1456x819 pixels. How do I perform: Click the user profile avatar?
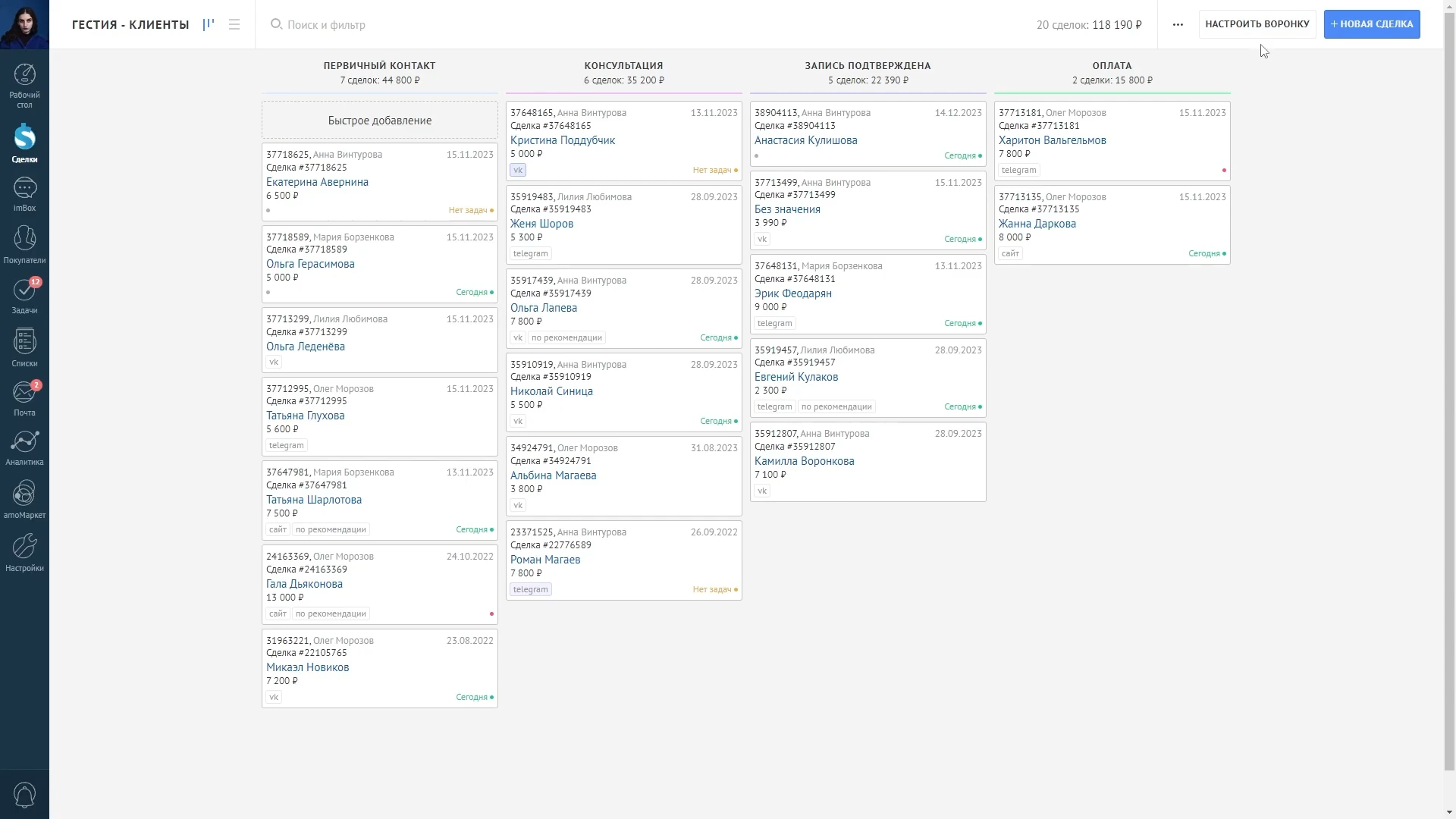[24, 24]
